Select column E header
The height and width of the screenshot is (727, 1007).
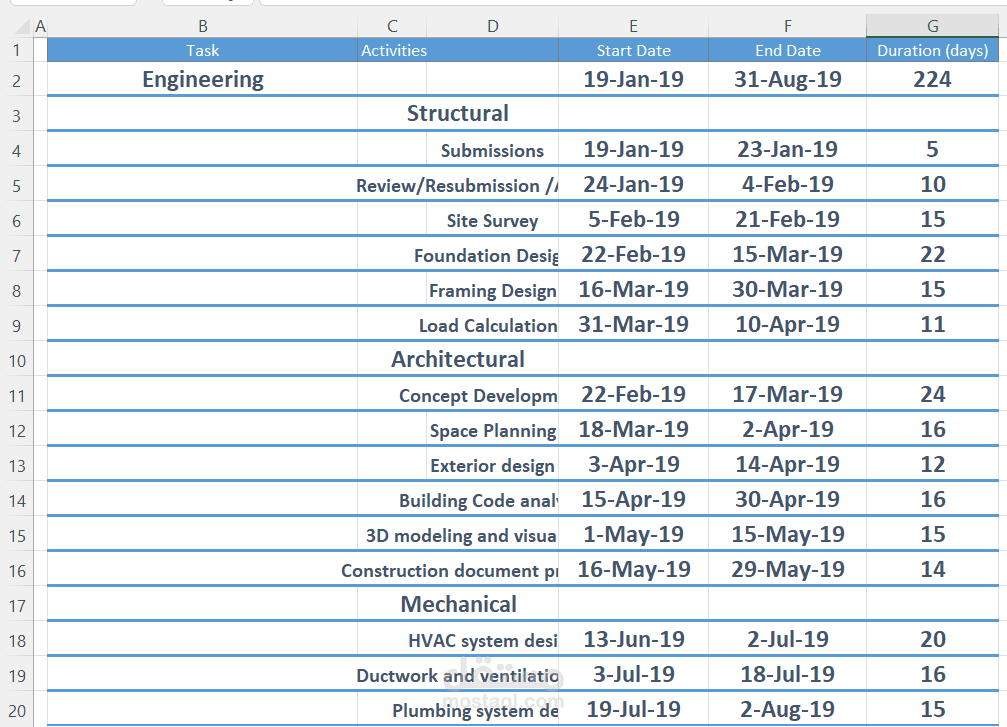pos(633,26)
